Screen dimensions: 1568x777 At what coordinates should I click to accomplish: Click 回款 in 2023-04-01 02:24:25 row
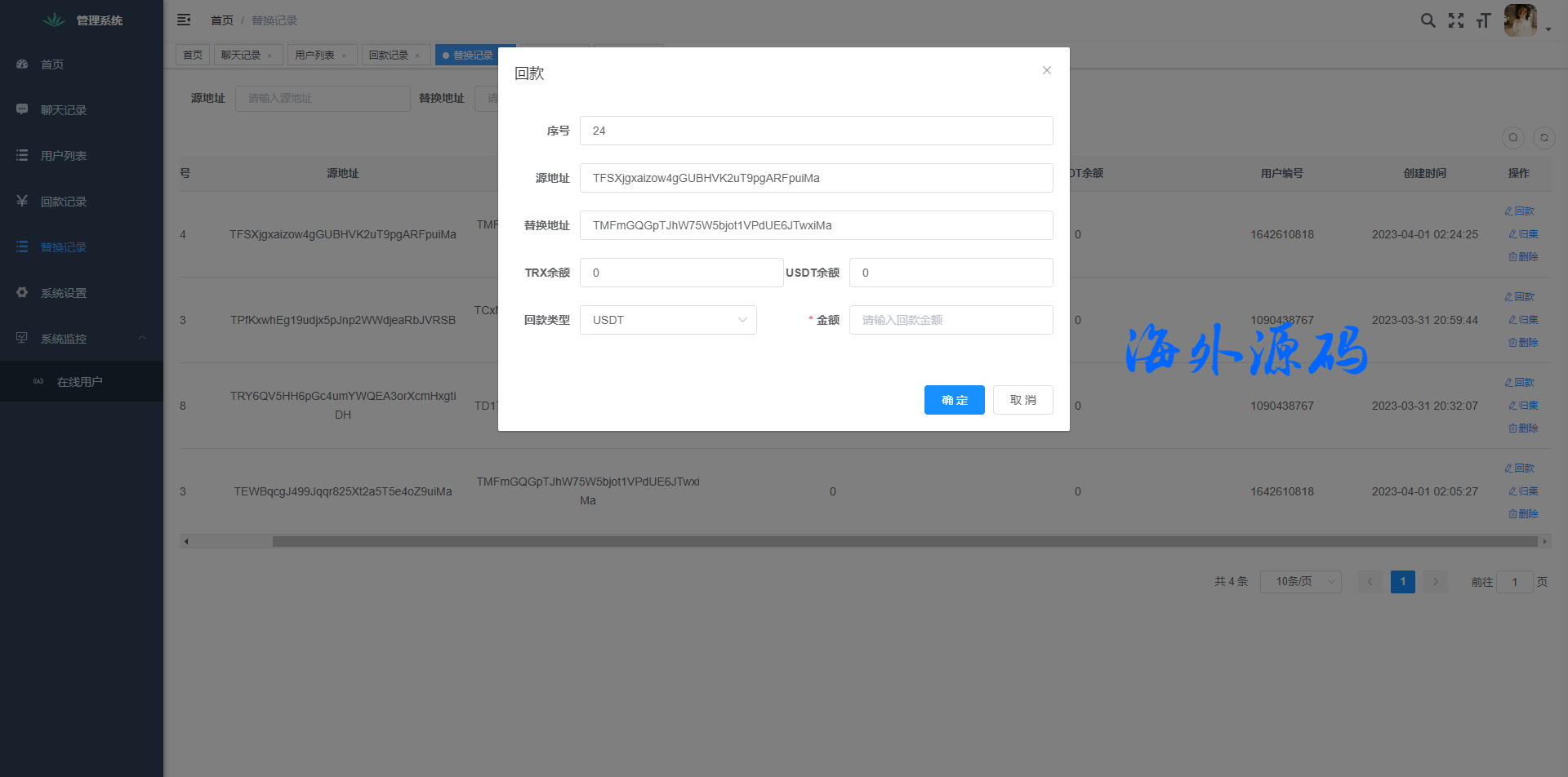click(x=1520, y=211)
